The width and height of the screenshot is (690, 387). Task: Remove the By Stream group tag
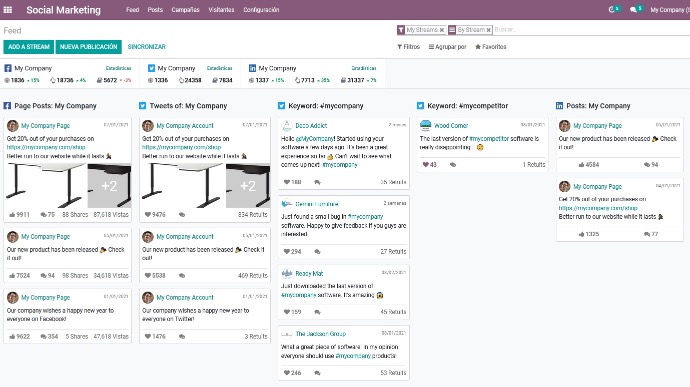(488, 30)
